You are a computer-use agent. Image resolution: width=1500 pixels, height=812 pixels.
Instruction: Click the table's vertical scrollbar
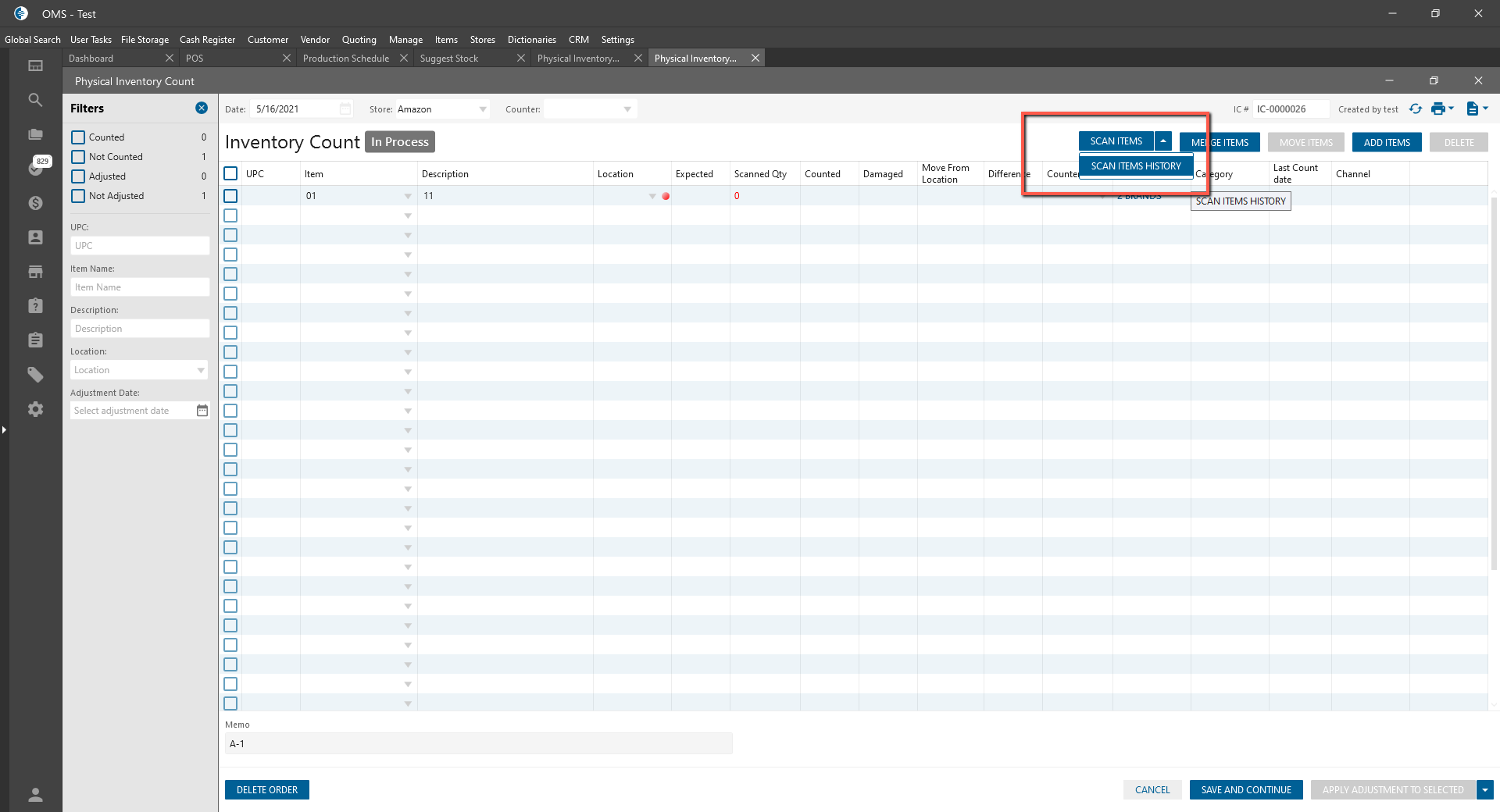tap(1494, 383)
